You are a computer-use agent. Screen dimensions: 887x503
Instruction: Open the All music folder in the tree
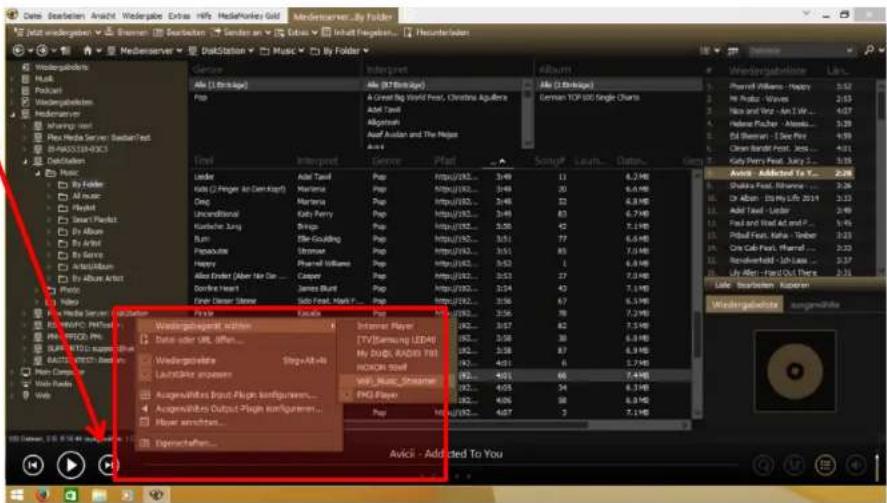pos(86,196)
